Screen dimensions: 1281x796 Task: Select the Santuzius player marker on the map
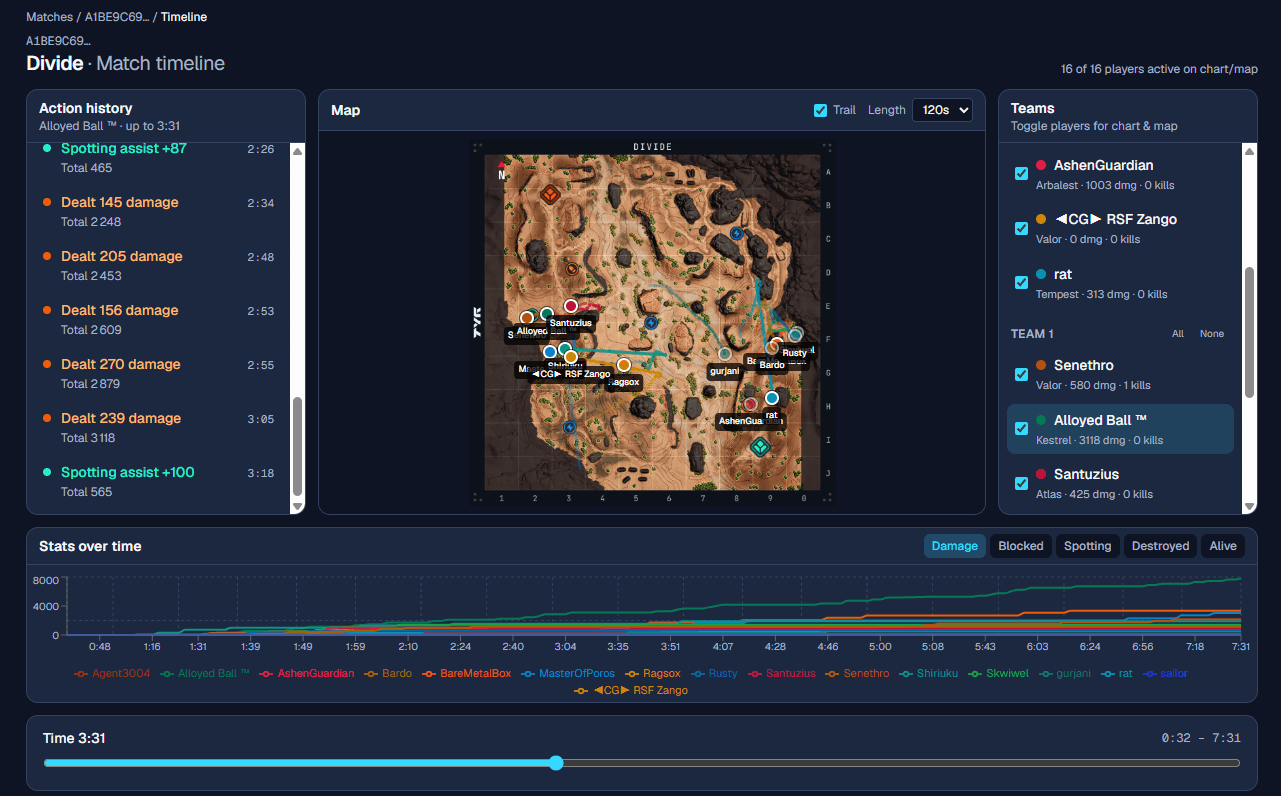click(x=571, y=306)
